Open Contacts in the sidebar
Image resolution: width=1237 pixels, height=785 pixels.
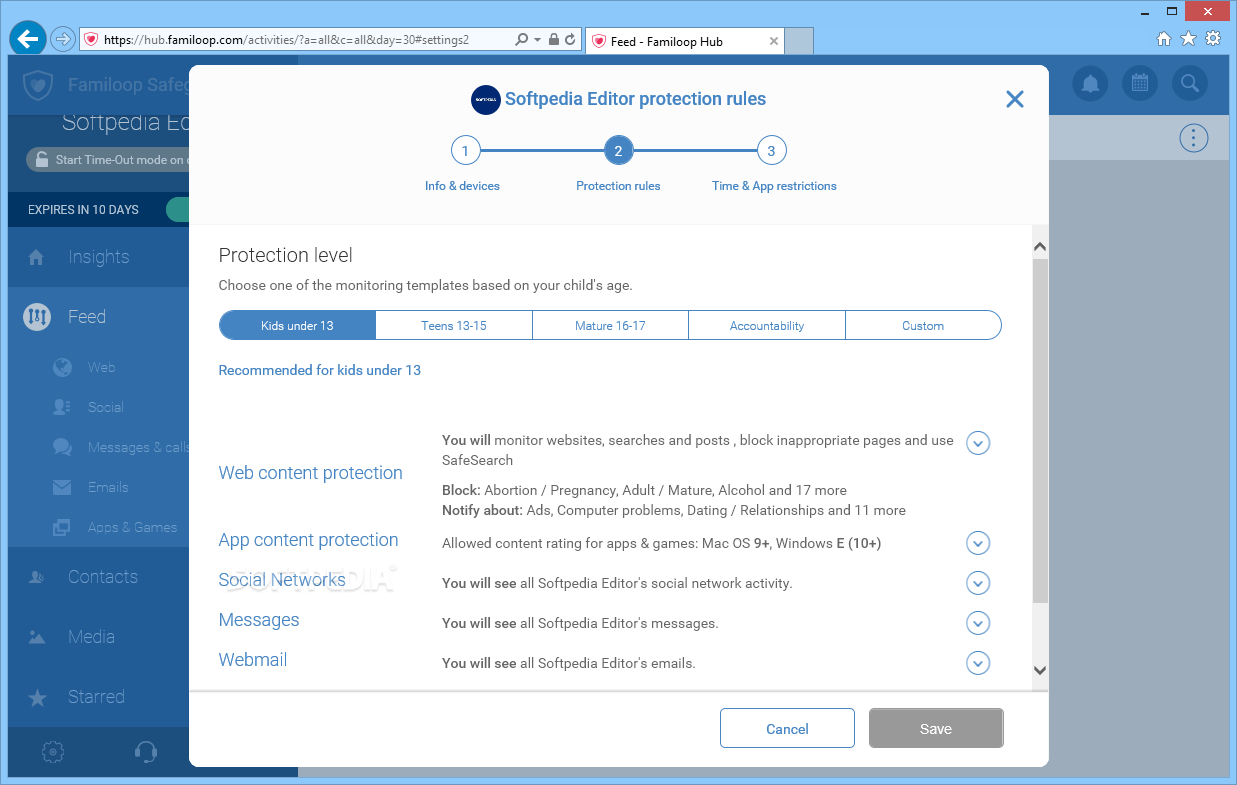98,577
